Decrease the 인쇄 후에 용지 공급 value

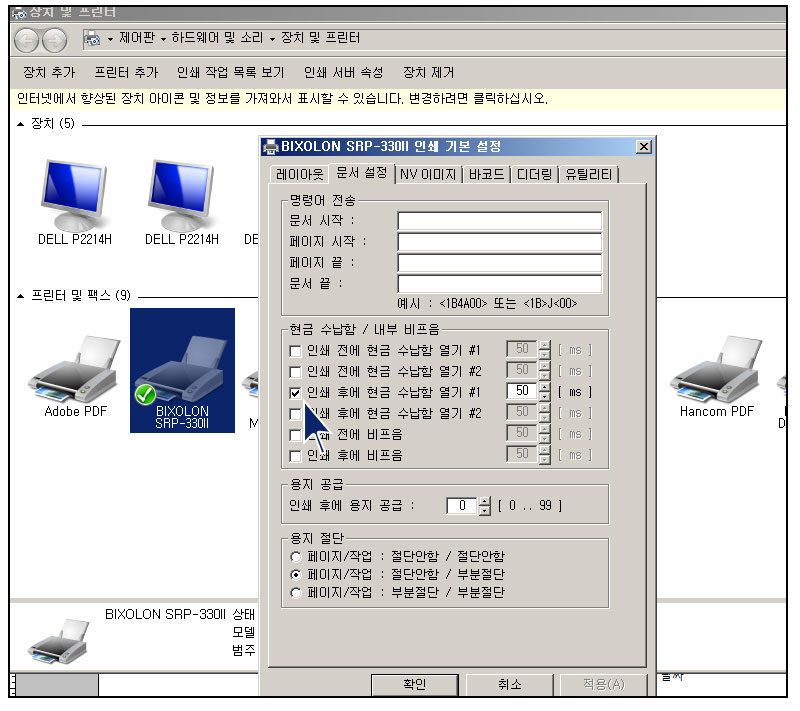[x=485, y=511]
